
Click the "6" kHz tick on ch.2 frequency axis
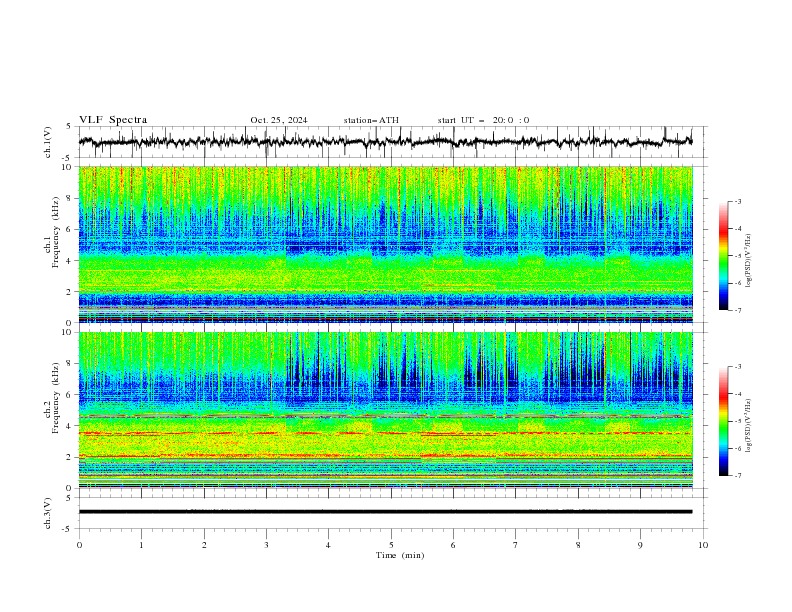tap(70, 394)
